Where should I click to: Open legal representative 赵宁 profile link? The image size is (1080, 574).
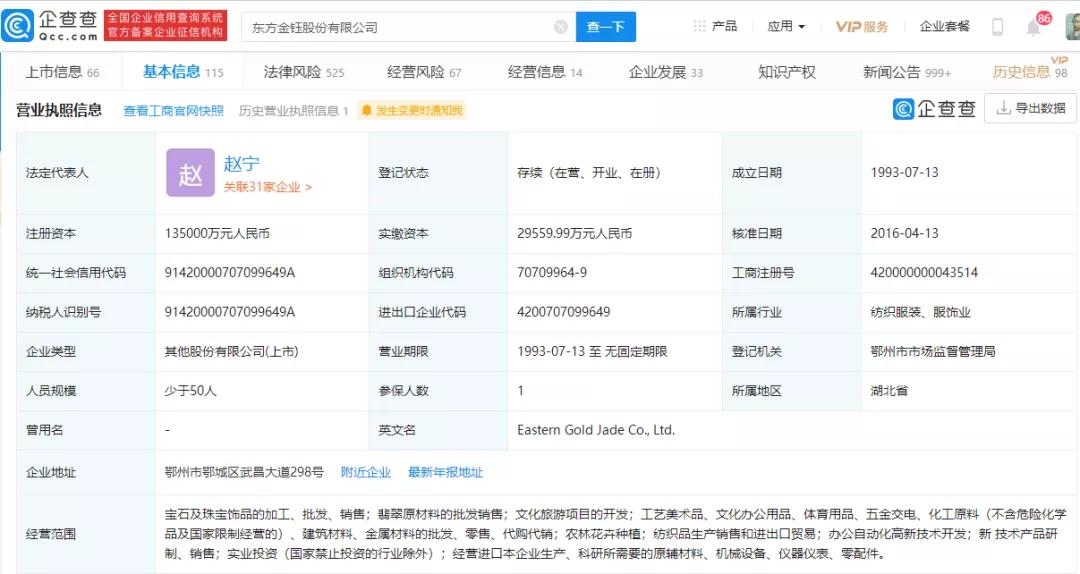(x=242, y=163)
